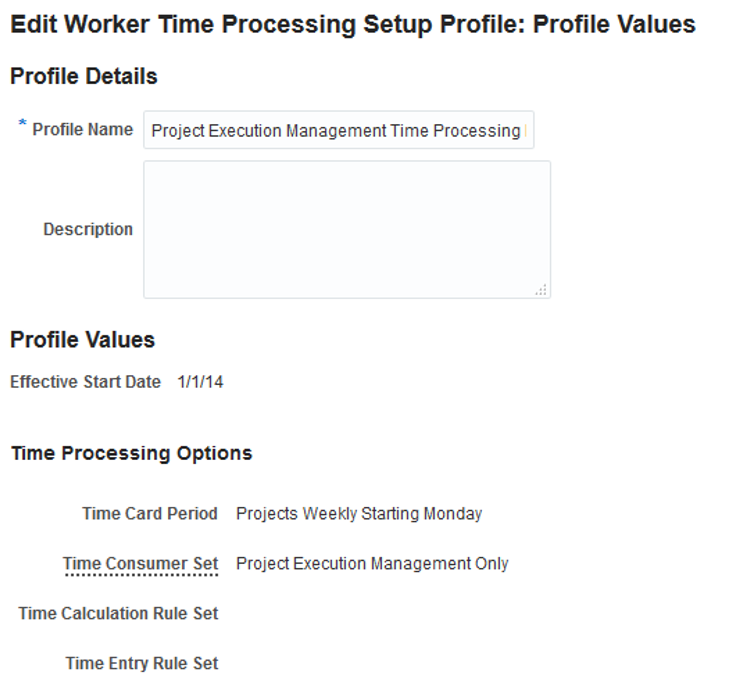Click the Profile Values section heading
Viewport: 733px width, 686px height.
click(82, 340)
